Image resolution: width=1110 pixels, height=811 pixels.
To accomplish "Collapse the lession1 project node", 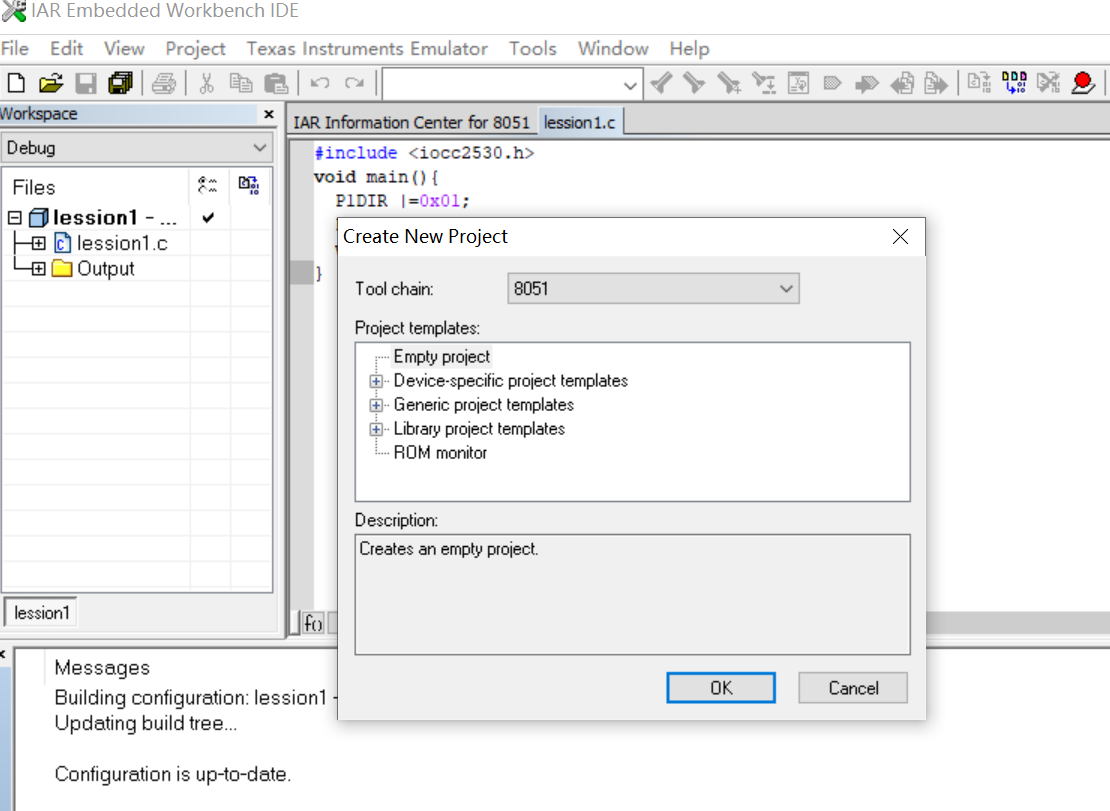I will pos(15,217).
